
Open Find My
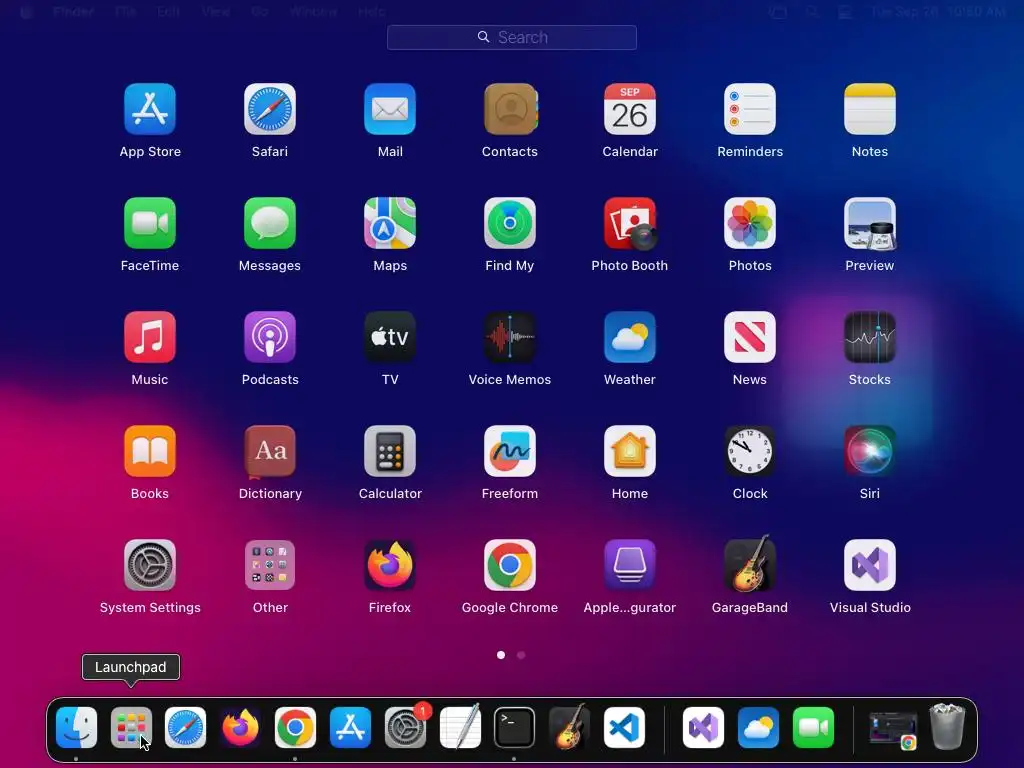coord(510,223)
